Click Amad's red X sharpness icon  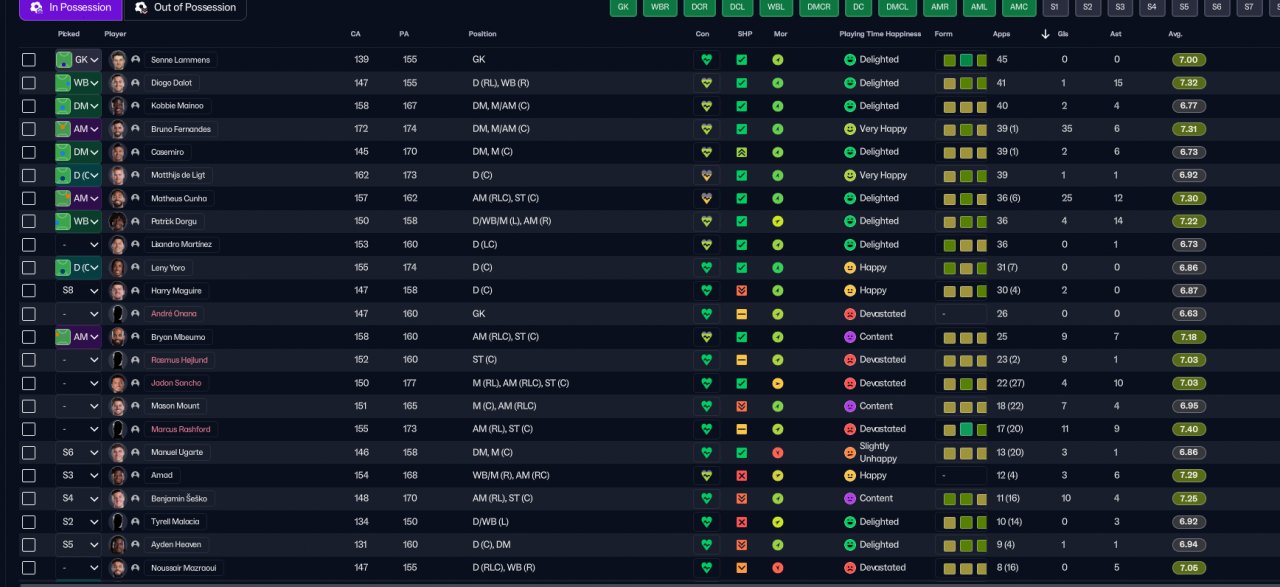pos(741,476)
